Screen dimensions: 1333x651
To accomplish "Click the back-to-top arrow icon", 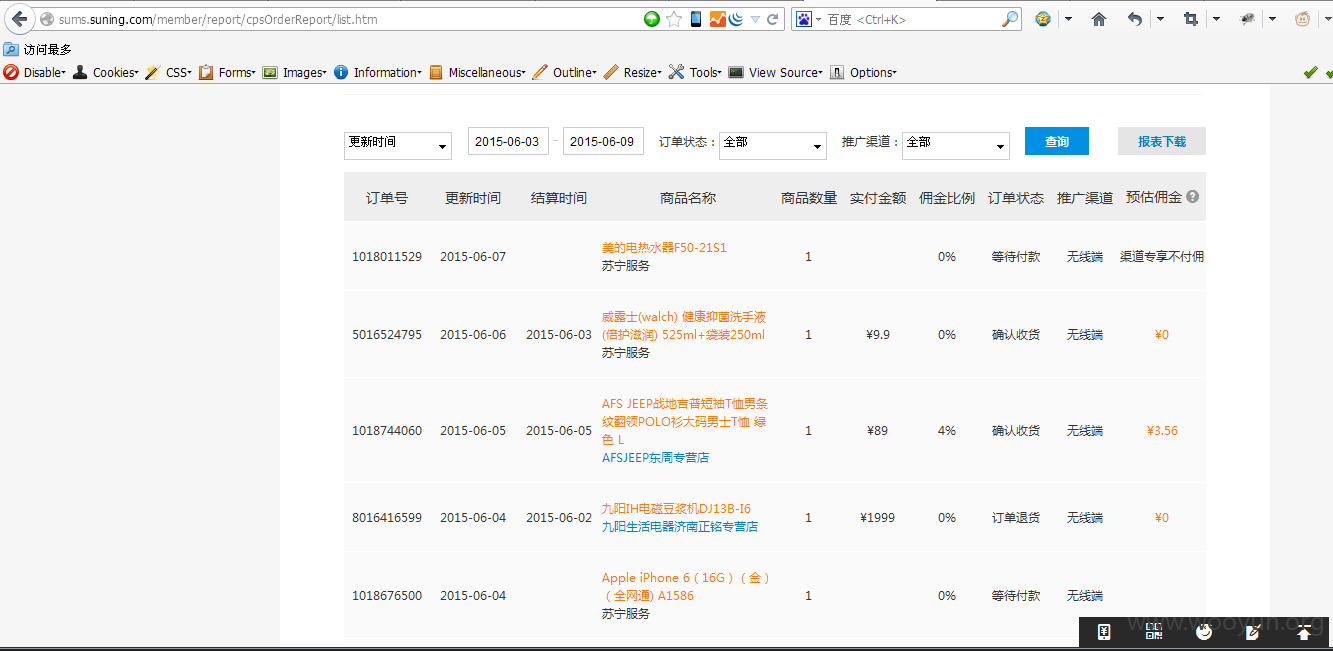I will 1304,631.
